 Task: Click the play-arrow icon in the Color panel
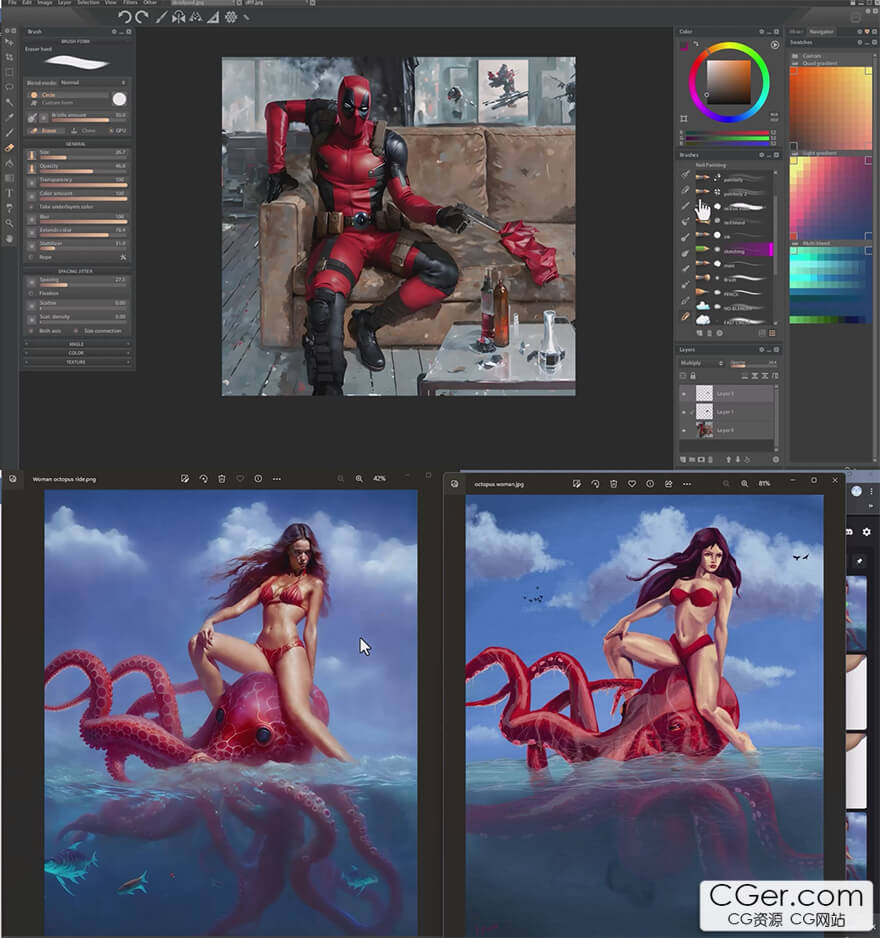775,45
